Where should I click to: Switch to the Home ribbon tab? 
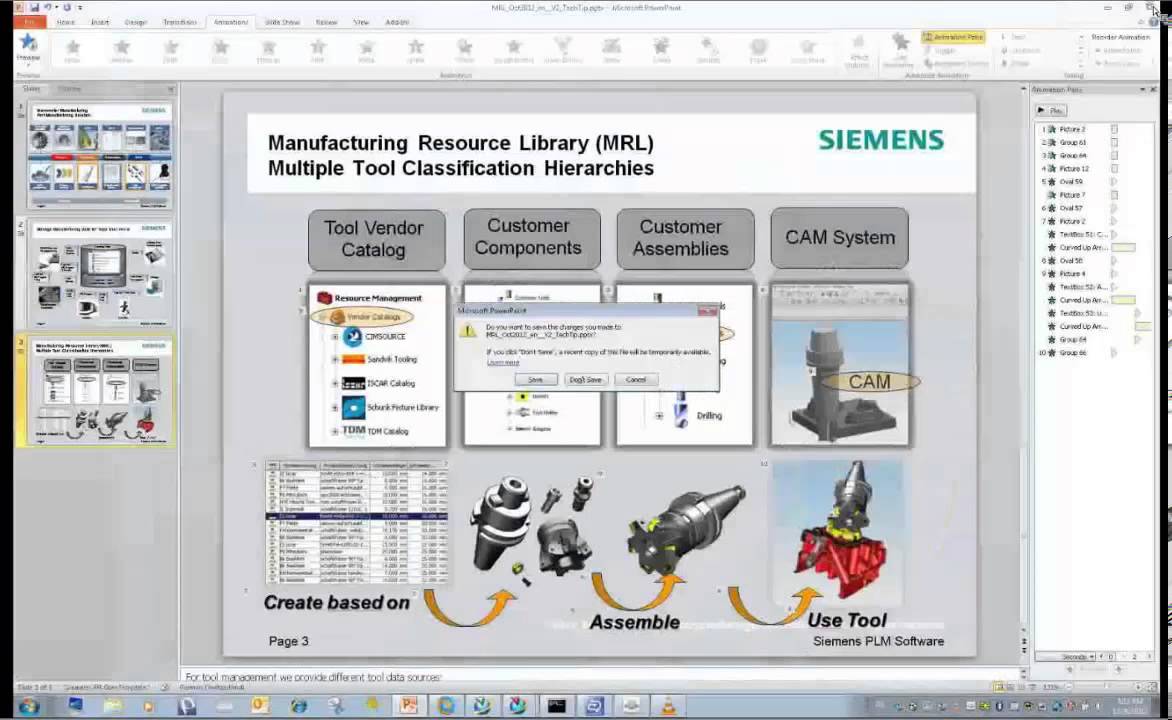pyautogui.click(x=66, y=22)
